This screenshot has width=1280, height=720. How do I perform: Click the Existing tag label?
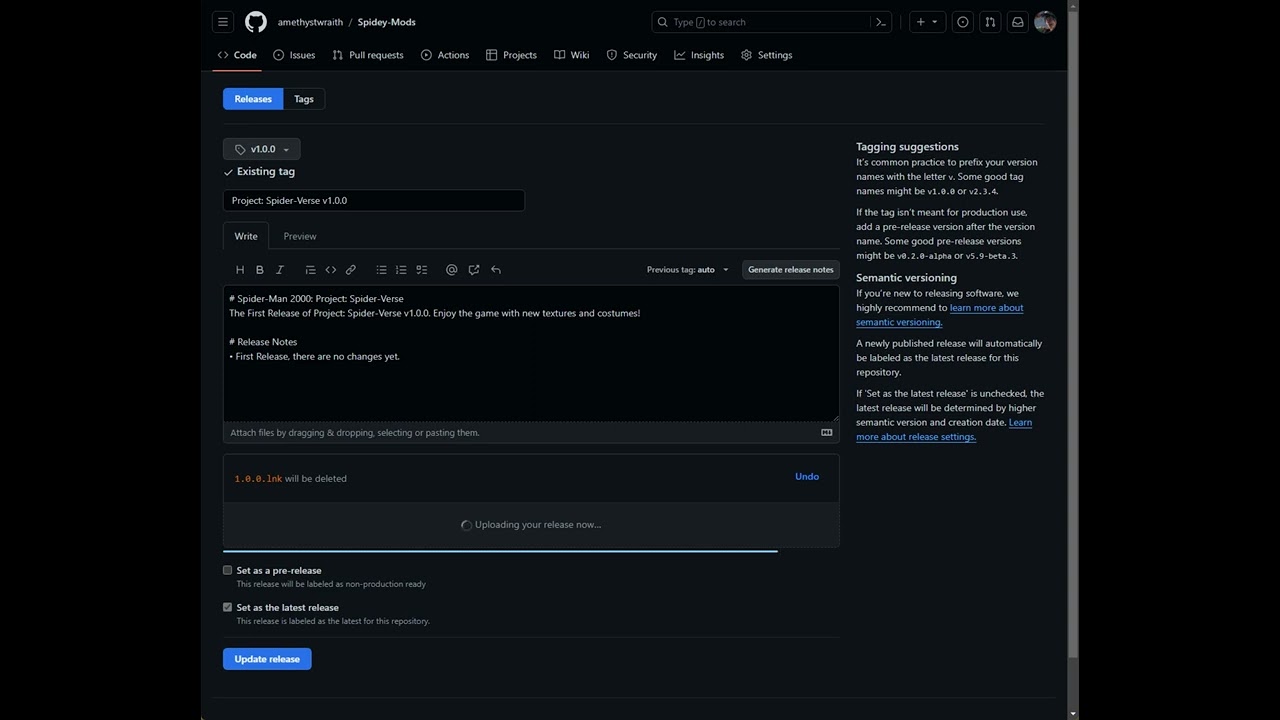(x=266, y=172)
